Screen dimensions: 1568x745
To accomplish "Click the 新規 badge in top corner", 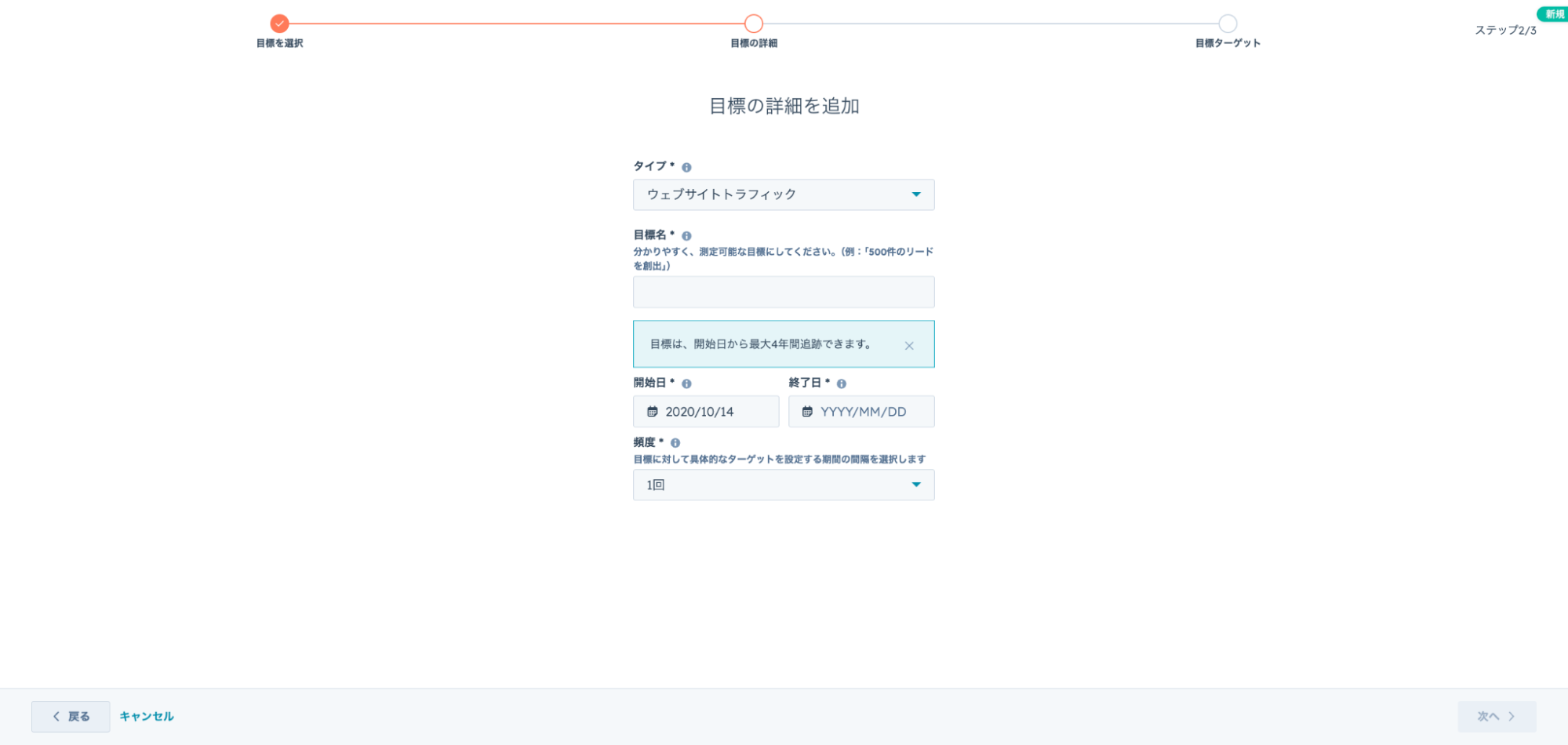I will point(1553,14).
